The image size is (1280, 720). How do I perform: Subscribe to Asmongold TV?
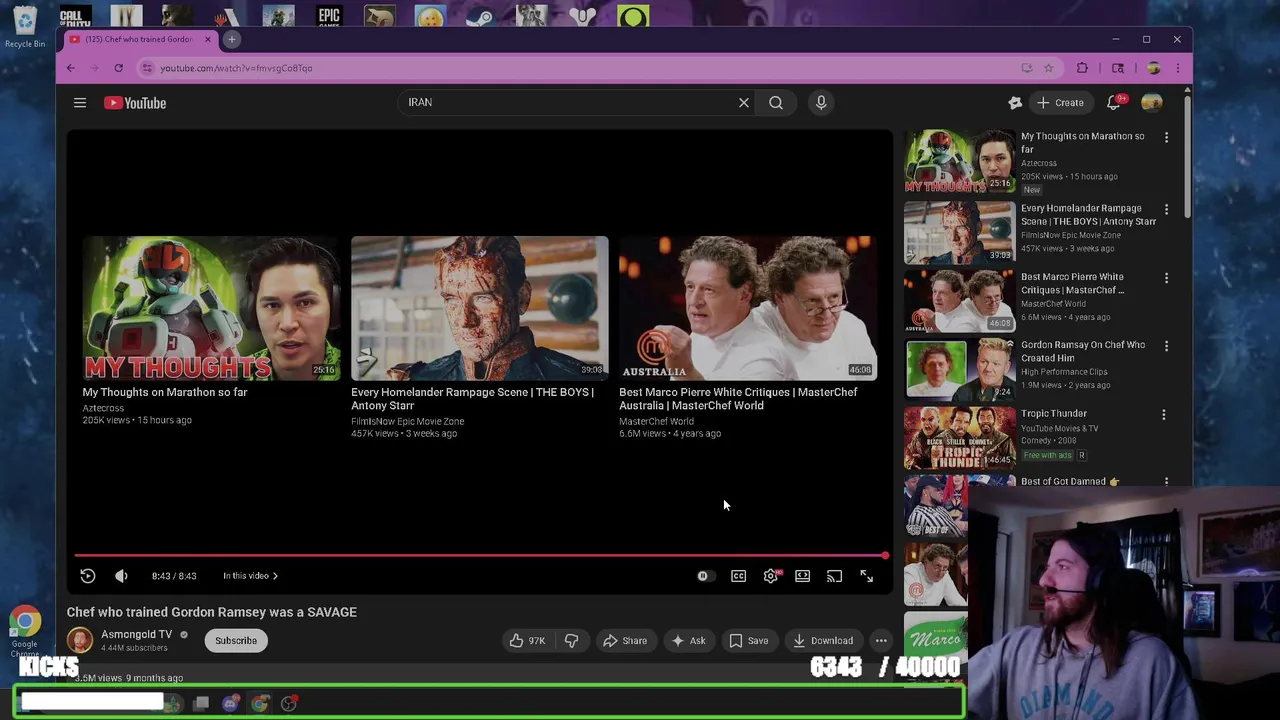tap(236, 641)
